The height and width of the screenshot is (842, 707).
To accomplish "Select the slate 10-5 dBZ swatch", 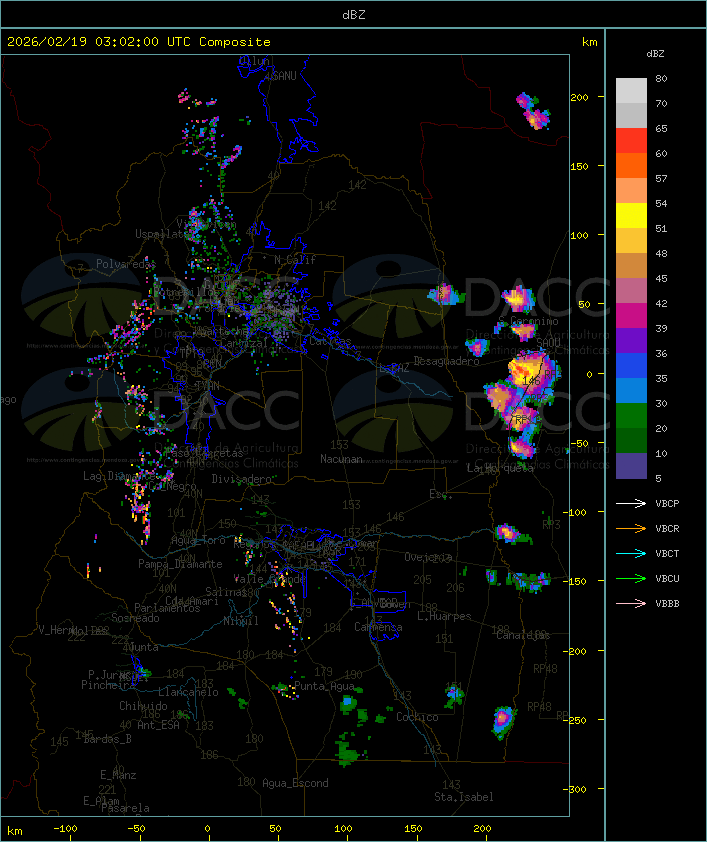I will click(631, 466).
